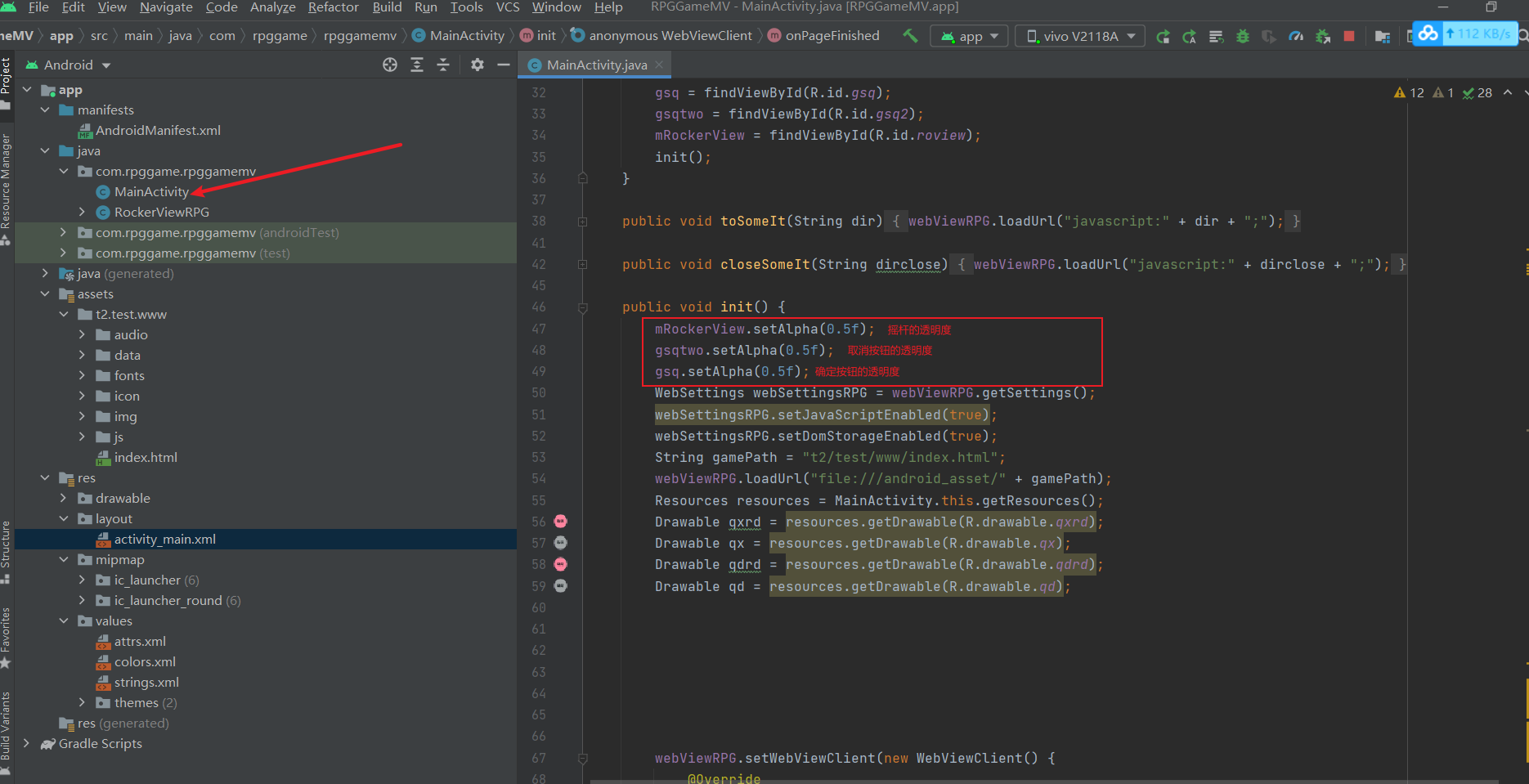Open the Analyze menu
The image size is (1529, 784).
coord(272,7)
